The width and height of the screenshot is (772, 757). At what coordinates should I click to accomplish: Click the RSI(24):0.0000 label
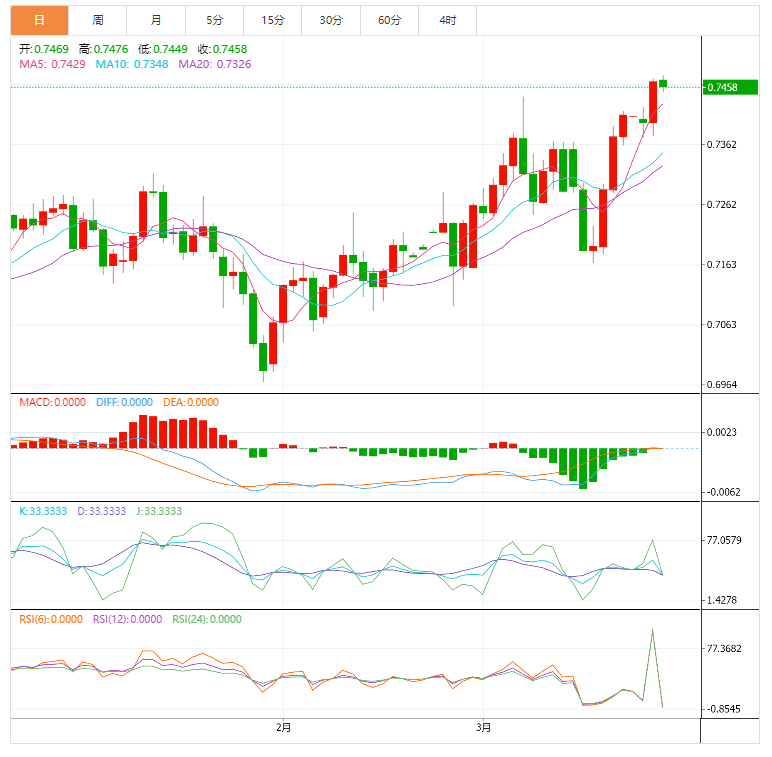207,619
